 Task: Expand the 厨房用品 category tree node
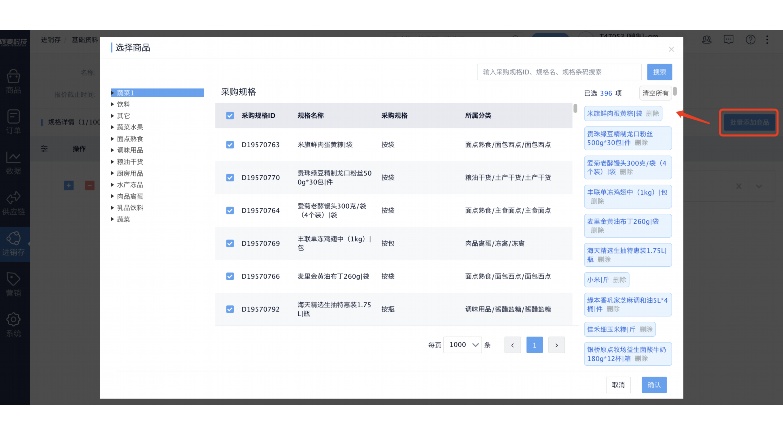[x=113, y=173]
